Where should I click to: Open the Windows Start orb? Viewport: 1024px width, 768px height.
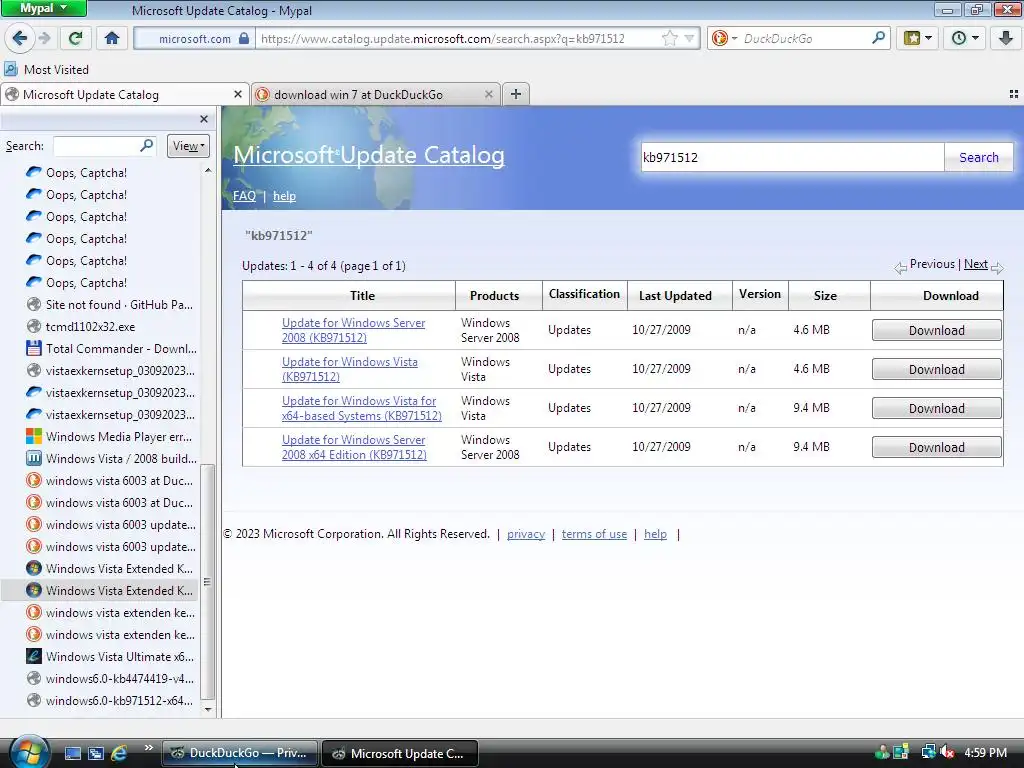[28, 752]
